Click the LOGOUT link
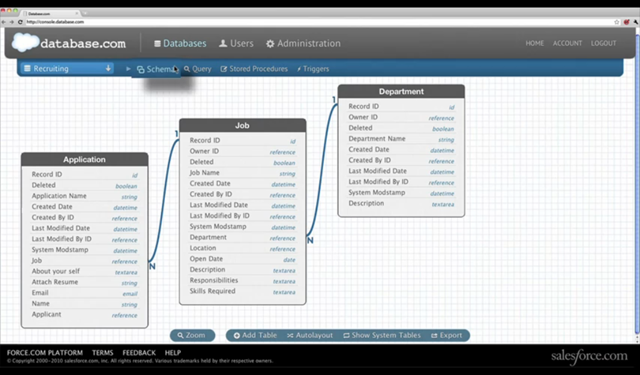This screenshot has width=640, height=375. click(x=603, y=43)
